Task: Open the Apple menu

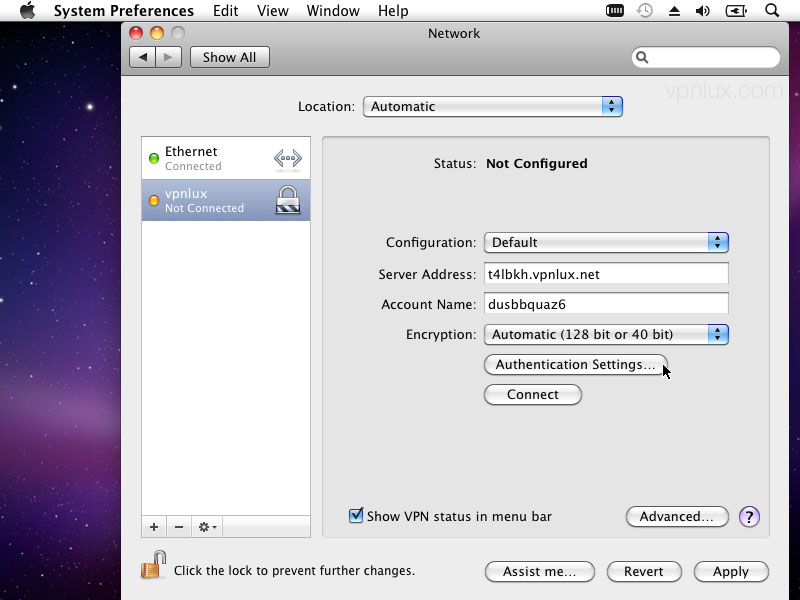Action: 28,10
